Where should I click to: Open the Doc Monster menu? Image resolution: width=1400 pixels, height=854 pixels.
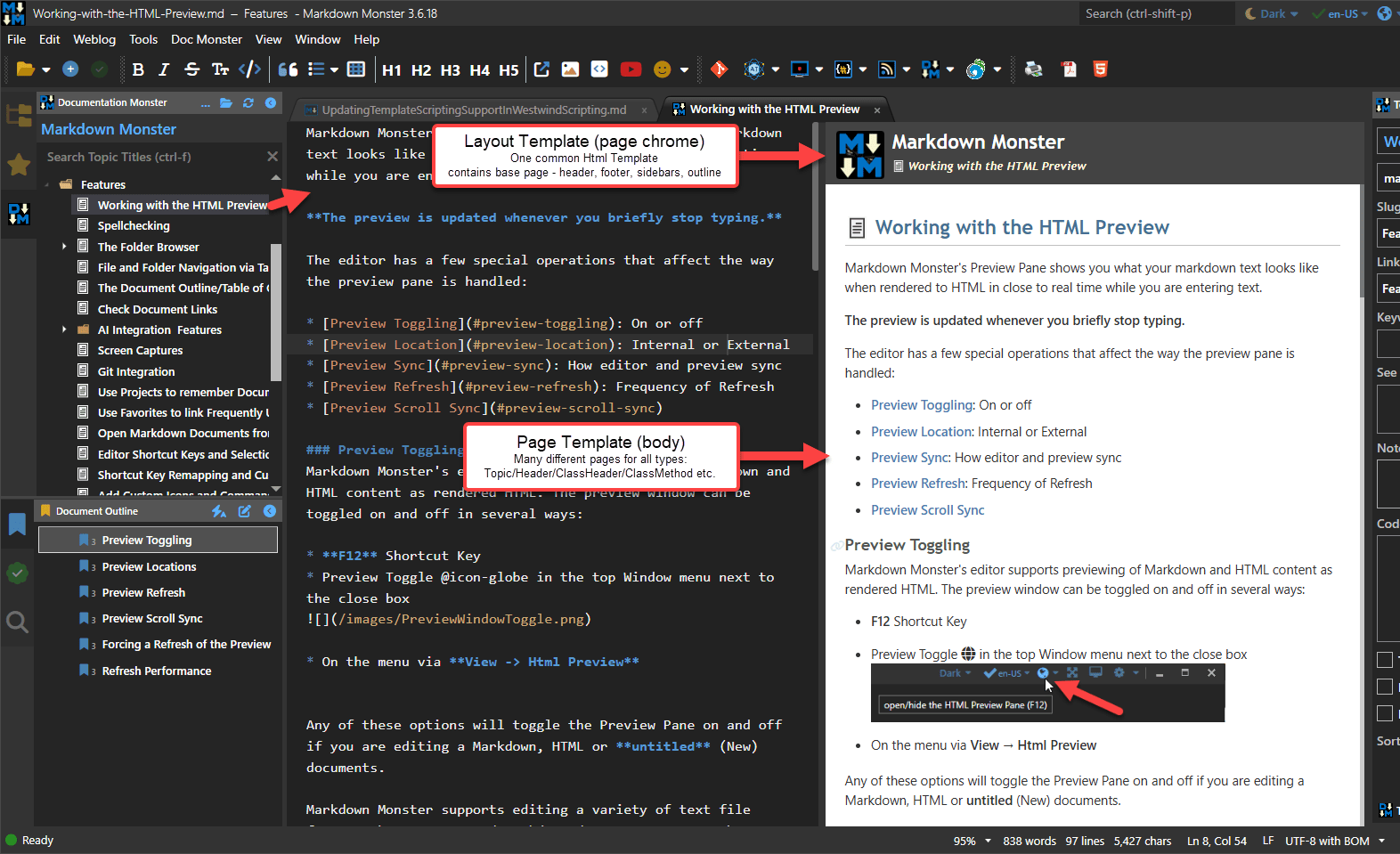click(207, 39)
